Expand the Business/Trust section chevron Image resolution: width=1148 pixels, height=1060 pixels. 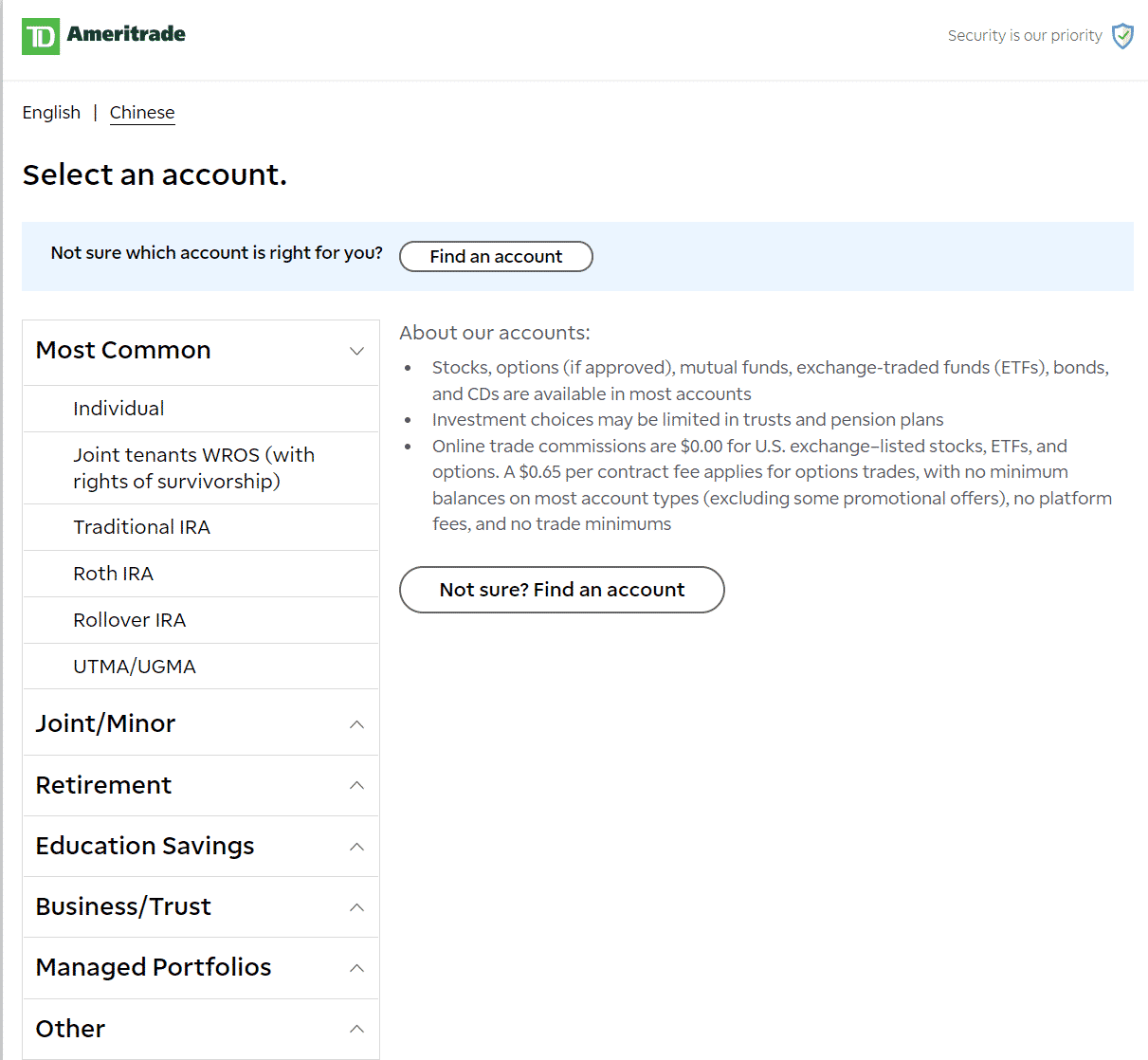[356, 907]
